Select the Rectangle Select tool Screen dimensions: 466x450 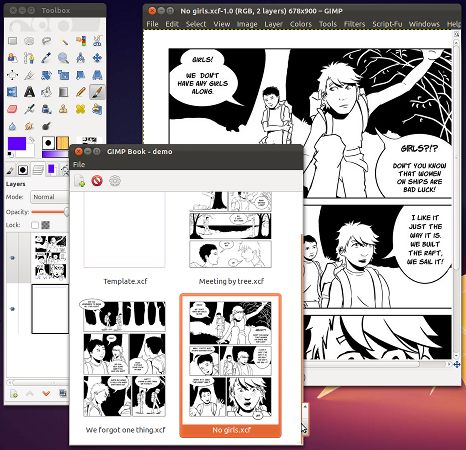(13, 41)
